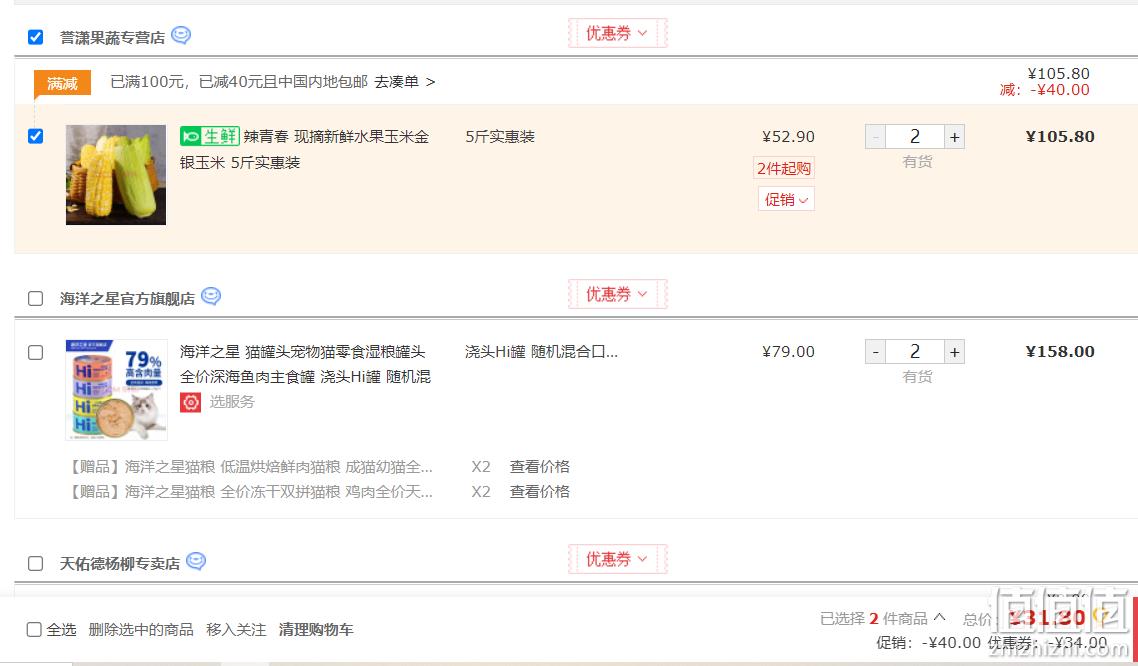Uncheck the 誉潇果蔬专营店 store checkbox
Image resolution: width=1138 pixels, height=666 pixels.
click(x=36, y=37)
